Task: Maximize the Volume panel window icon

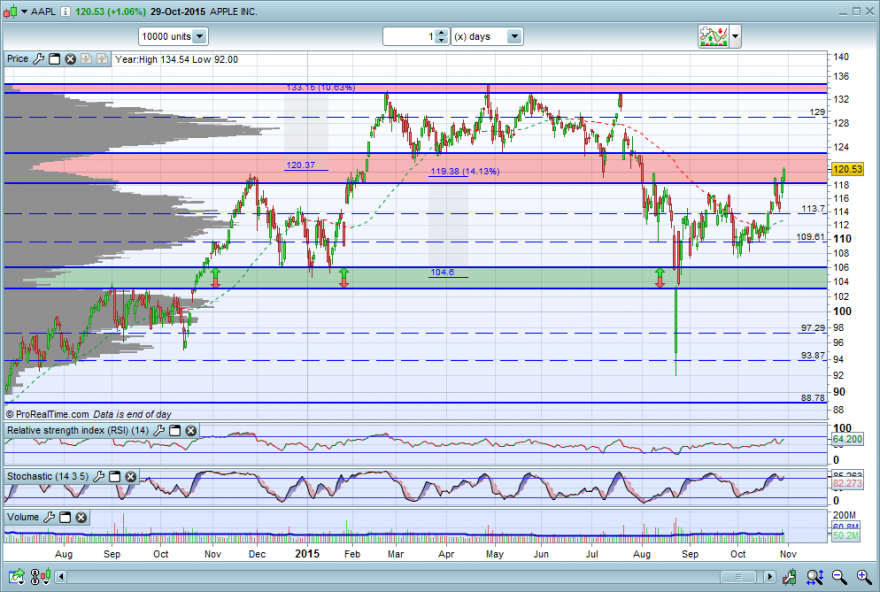Action: 65,517
